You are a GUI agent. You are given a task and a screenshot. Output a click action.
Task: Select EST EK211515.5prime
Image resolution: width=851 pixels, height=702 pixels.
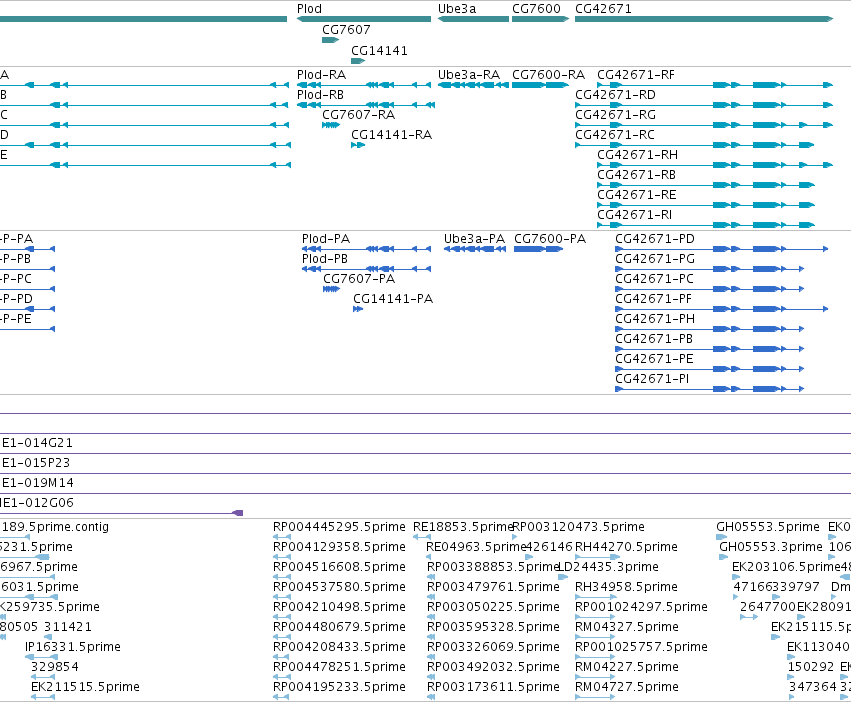point(85,687)
